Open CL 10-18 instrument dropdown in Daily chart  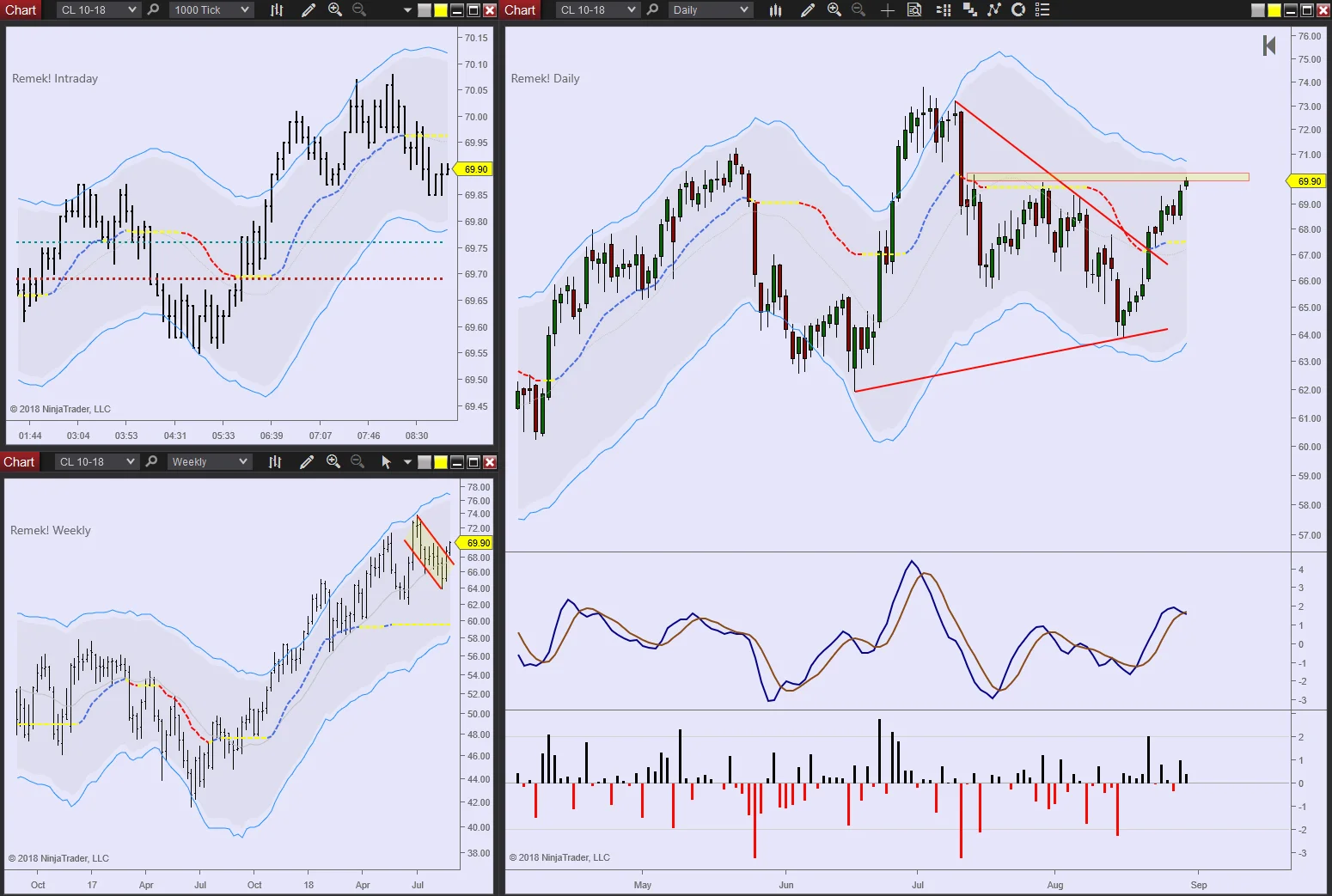click(x=597, y=10)
